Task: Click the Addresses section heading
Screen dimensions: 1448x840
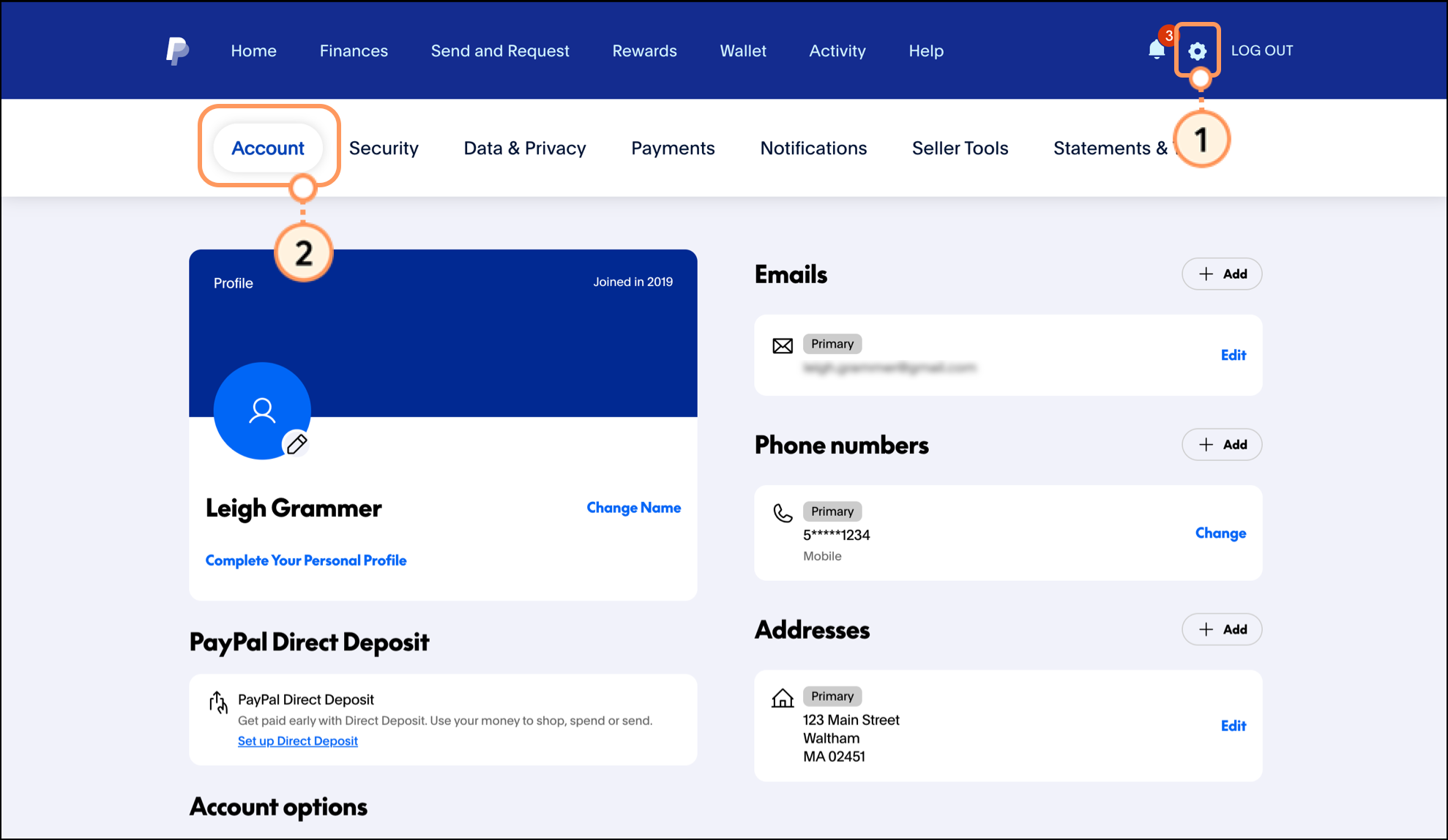Action: pos(813,630)
